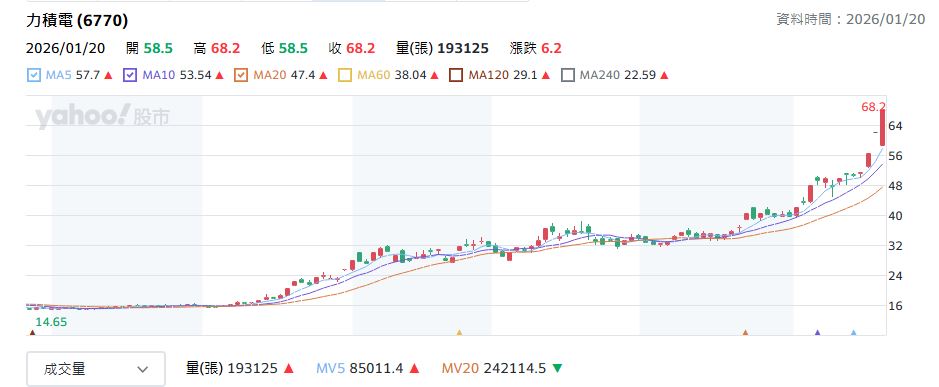The height and width of the screenshot is (387, 939).
Task: Click the MA120 value 29.1
Action: click(x=526, y=75)
